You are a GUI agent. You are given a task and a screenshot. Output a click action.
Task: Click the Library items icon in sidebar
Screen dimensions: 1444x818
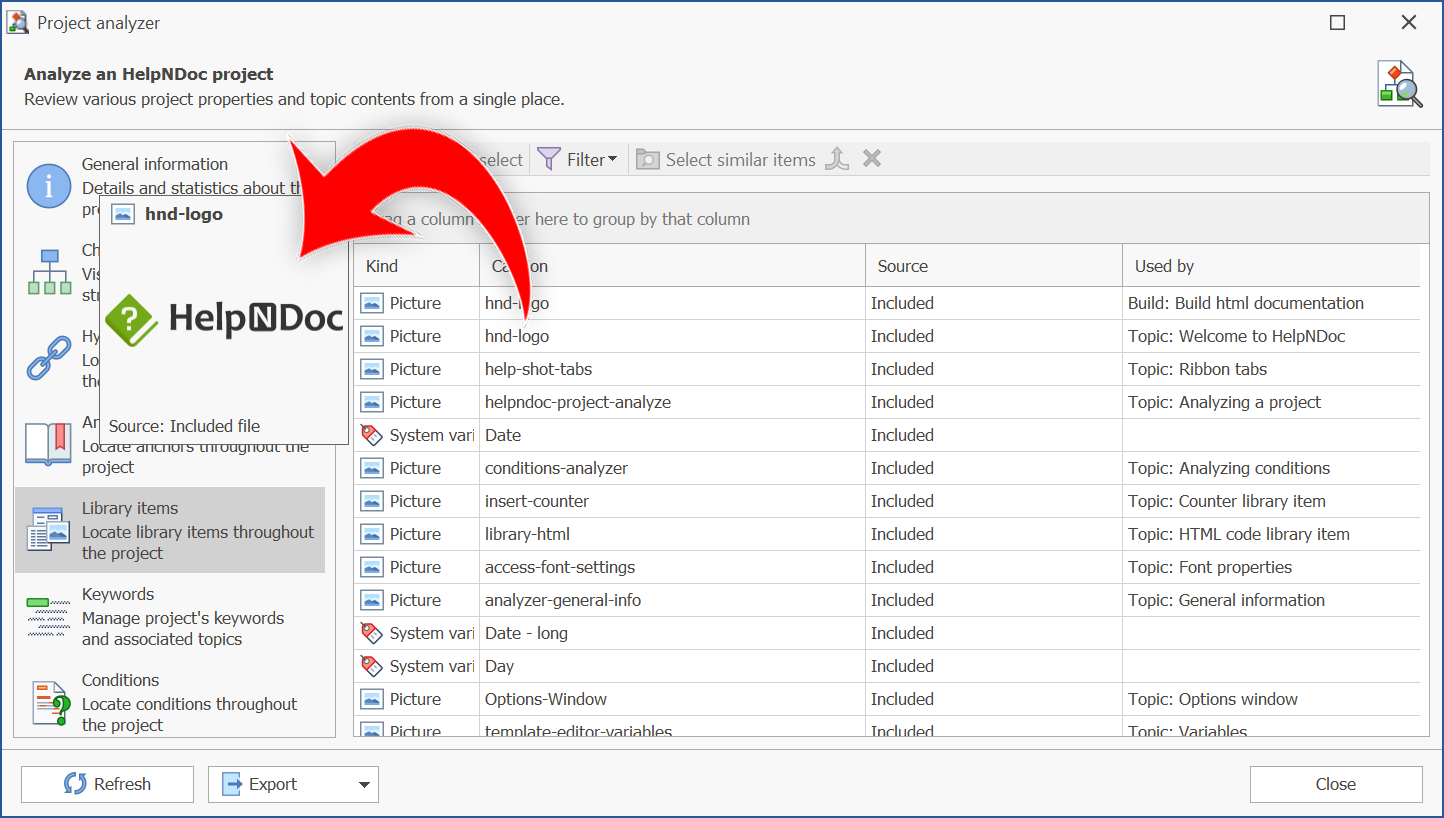coord(49,530)
